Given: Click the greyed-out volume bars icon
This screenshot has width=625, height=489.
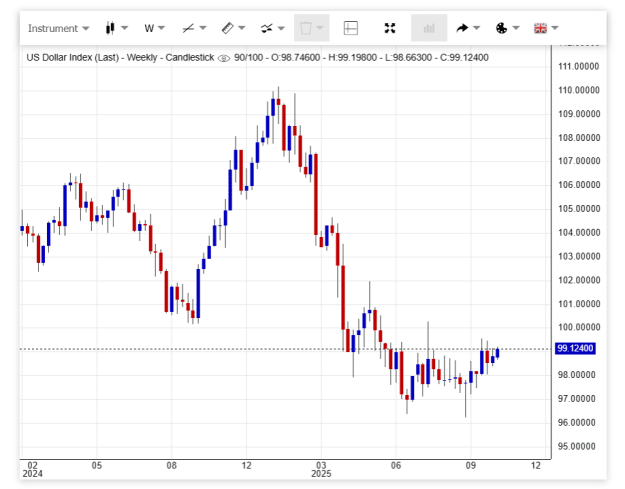Looking at the screenshot, I should [x=429, y=28].
